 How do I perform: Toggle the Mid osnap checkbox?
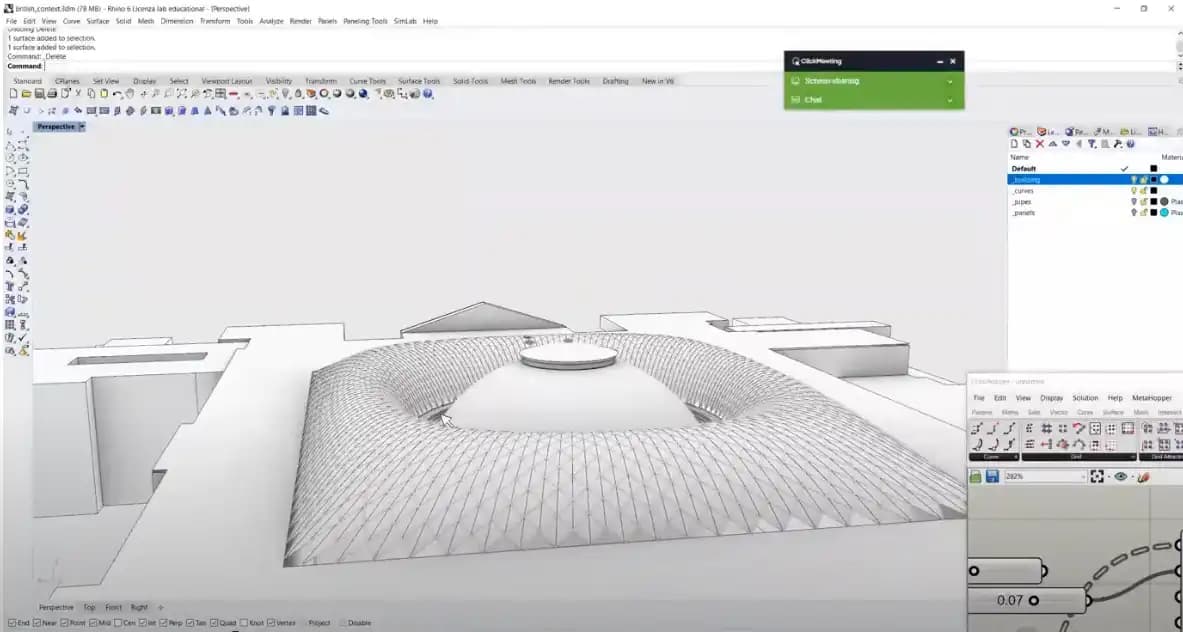pos(94,623)
